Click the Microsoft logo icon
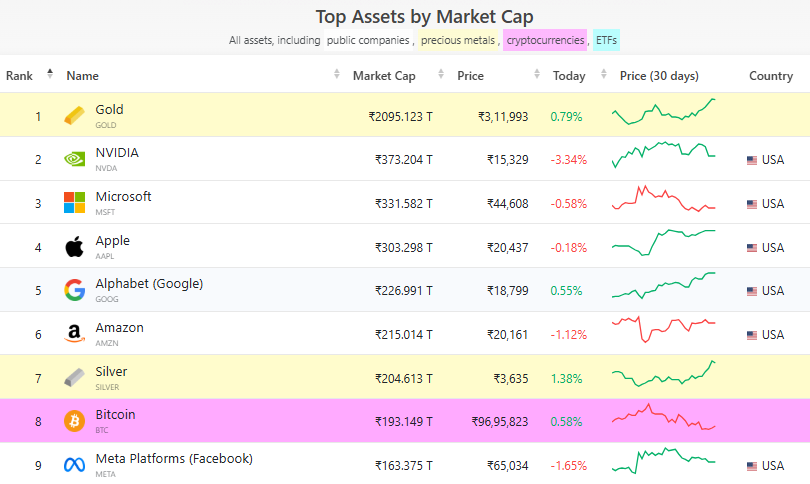Viewport: 810px width, 484px height. pyautogui.click(x=74, y=202)
